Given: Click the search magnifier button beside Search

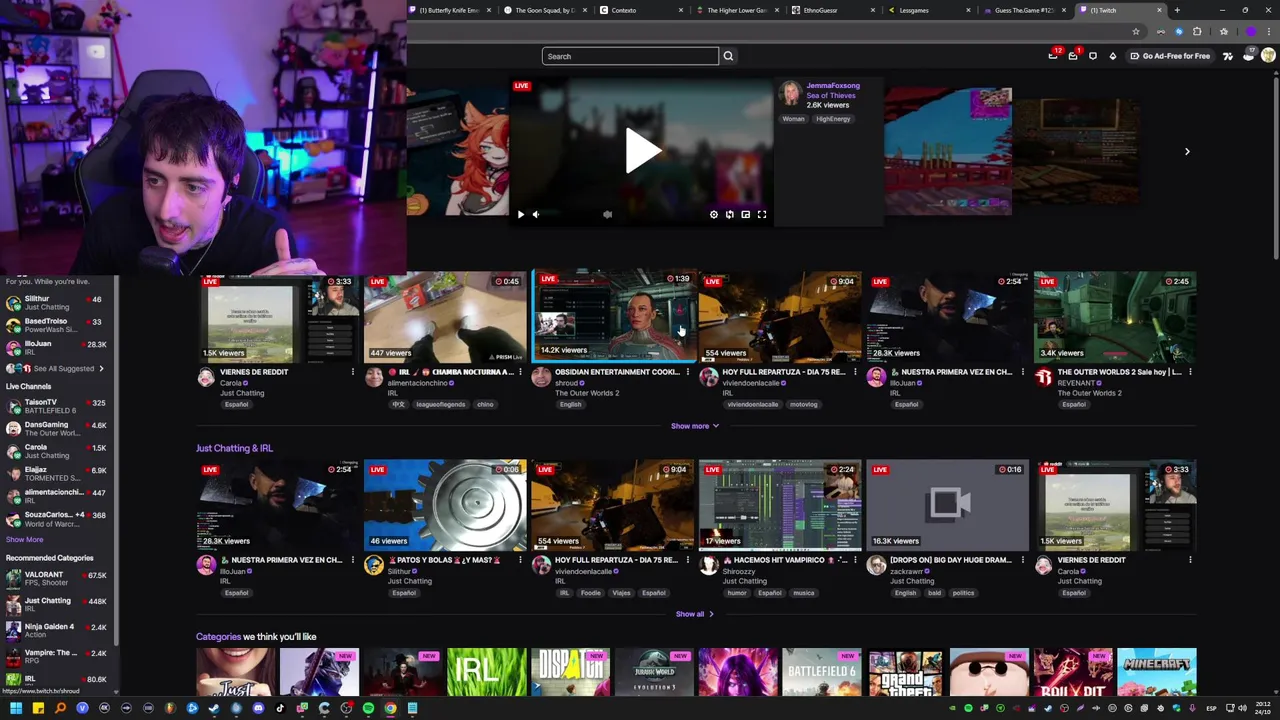Looking at the screenshot, I should (x=728, y=56).
